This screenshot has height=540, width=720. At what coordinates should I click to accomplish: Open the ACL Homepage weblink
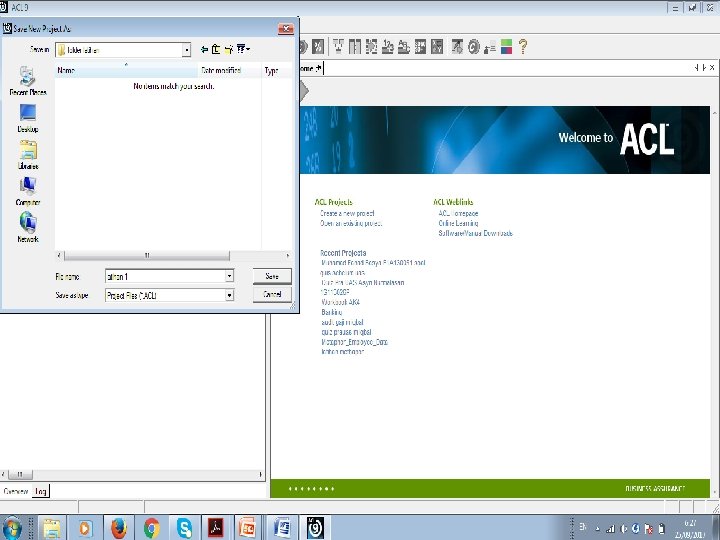(458, 214)
